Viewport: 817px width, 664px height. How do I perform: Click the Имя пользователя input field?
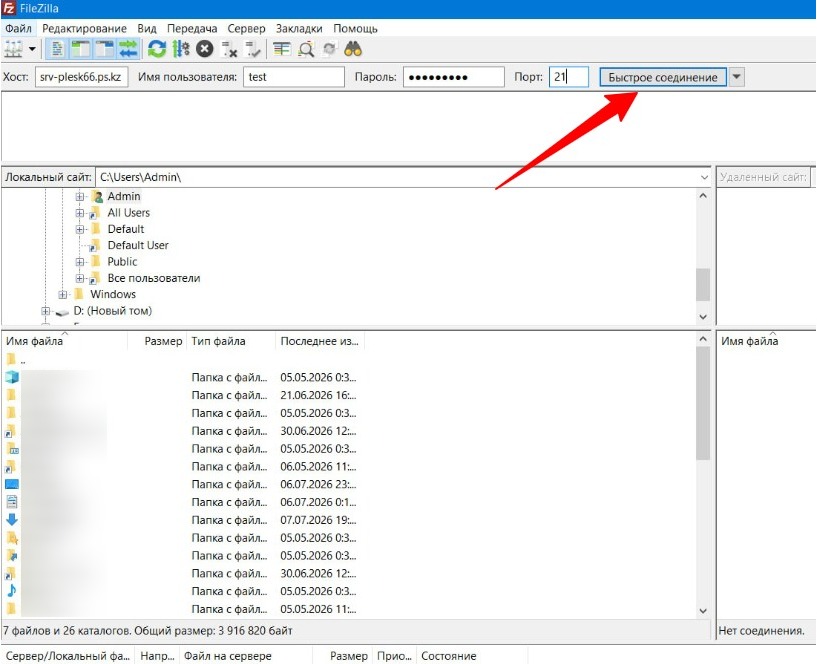pos(294,77)
